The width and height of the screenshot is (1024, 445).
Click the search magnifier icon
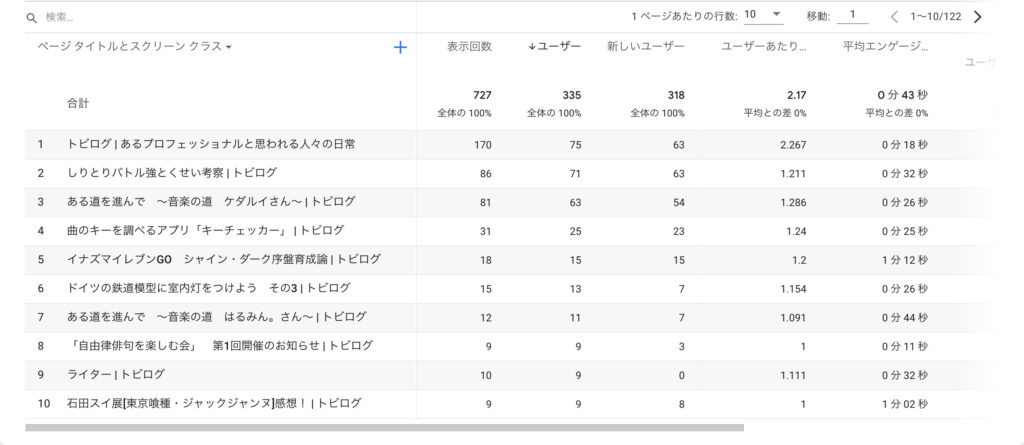point(31,18)
